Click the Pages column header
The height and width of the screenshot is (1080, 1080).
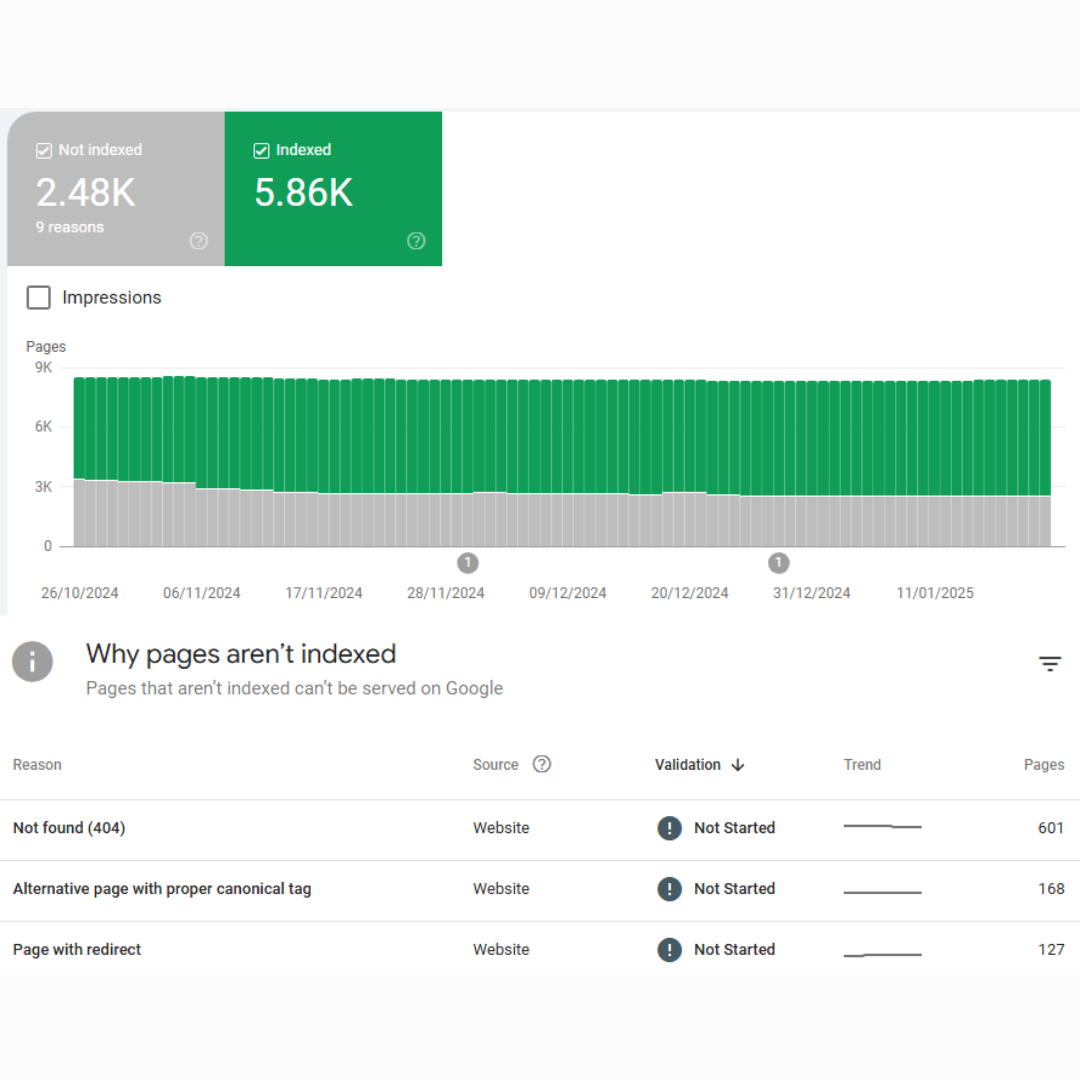click(1043, 765)
